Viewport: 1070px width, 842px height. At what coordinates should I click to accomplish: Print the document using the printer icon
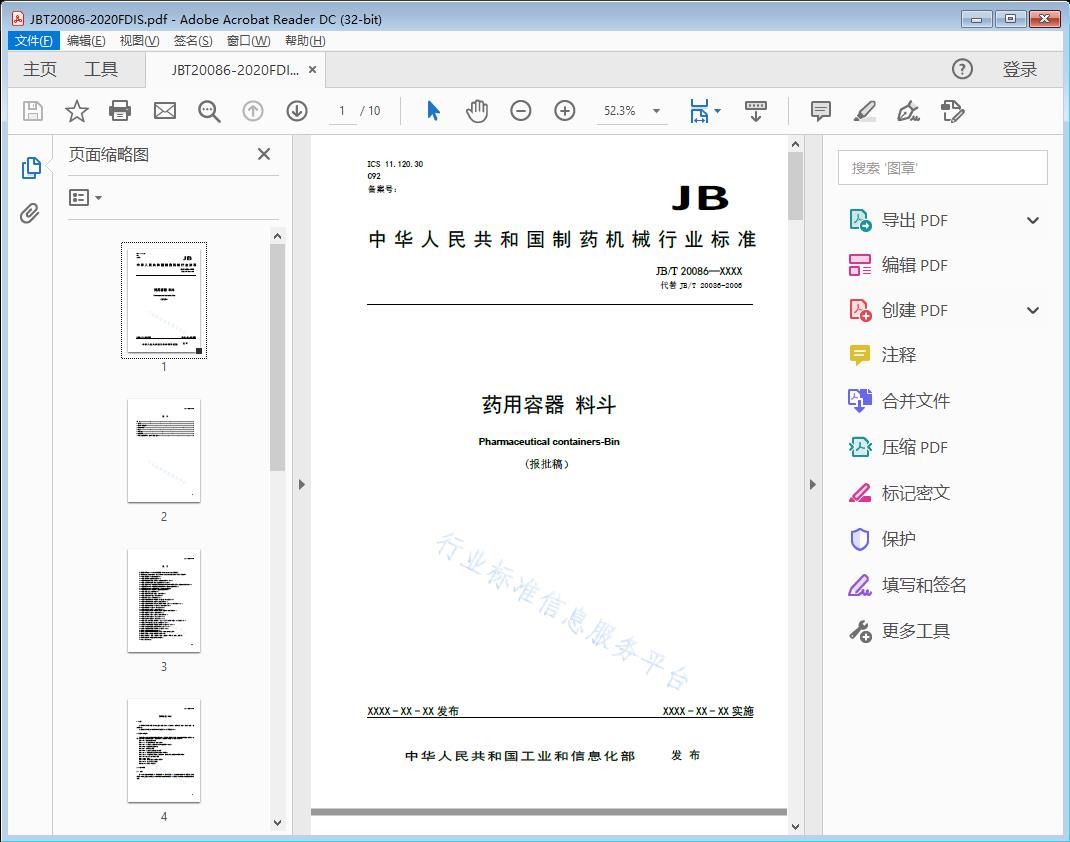[120, 111]
